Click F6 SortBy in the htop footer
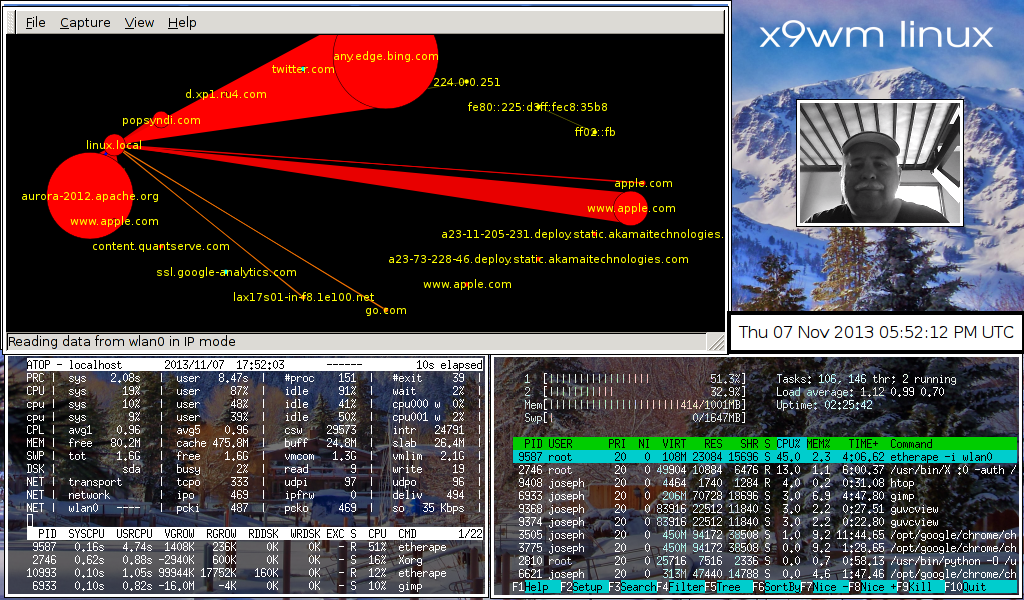 pyautogui.click(x=776, y=587)
